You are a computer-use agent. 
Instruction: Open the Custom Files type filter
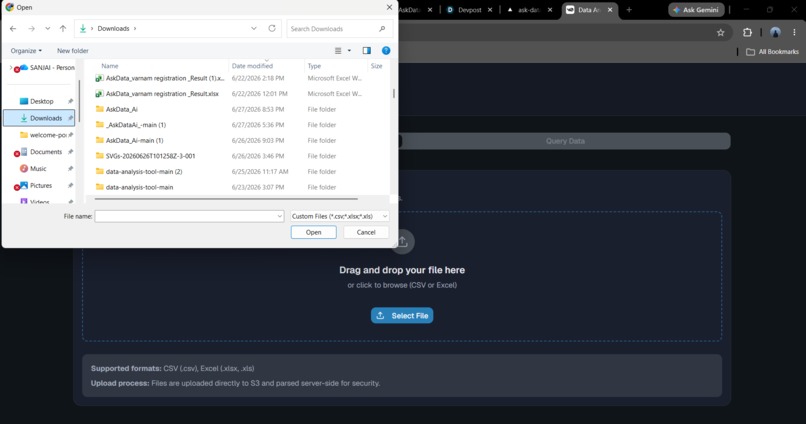pos(339,216)
